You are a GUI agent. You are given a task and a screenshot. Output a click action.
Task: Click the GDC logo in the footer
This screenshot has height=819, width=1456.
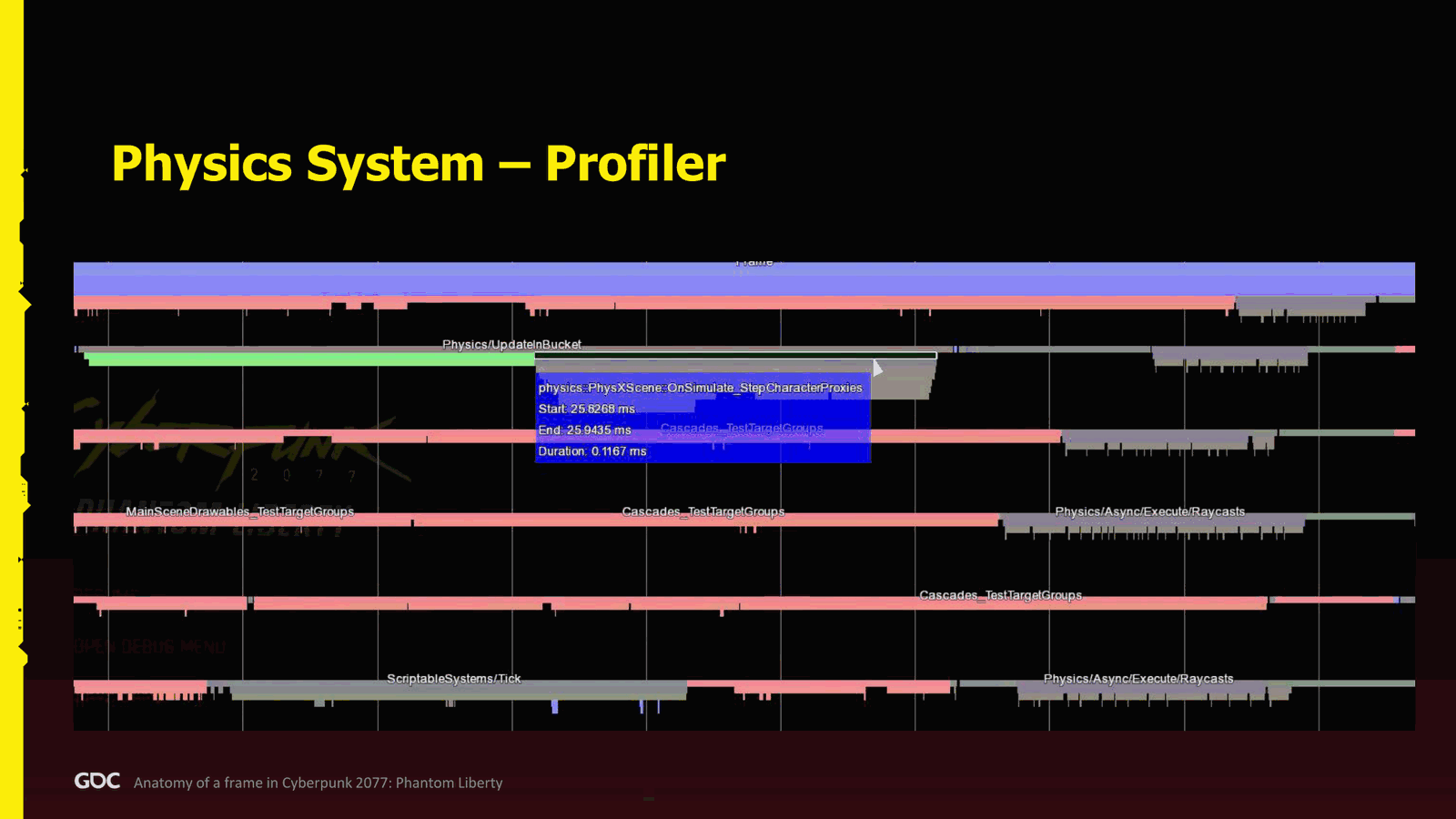tap(96, 781)
